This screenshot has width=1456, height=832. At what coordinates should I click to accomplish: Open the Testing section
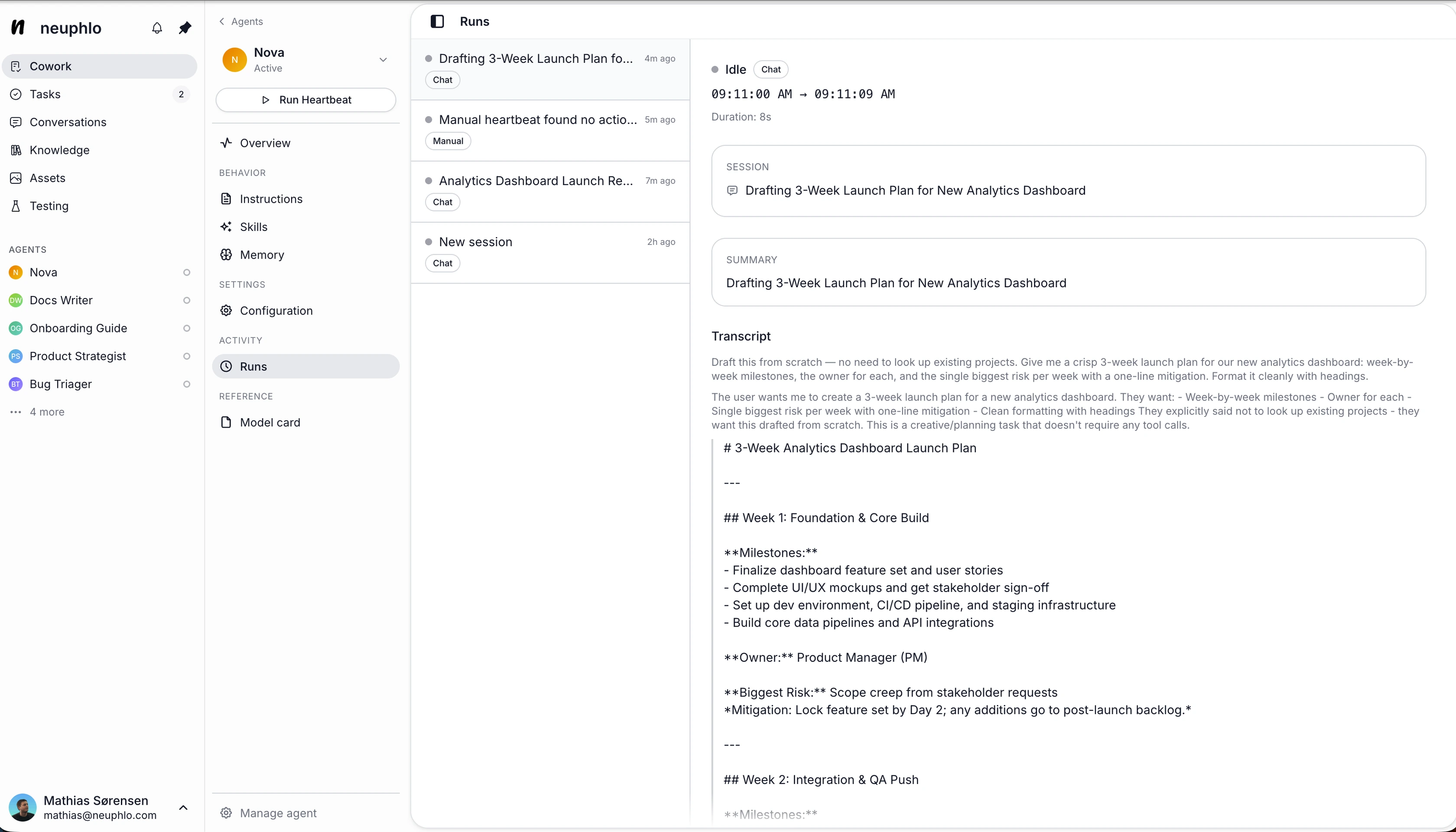[x=99, y=206]
